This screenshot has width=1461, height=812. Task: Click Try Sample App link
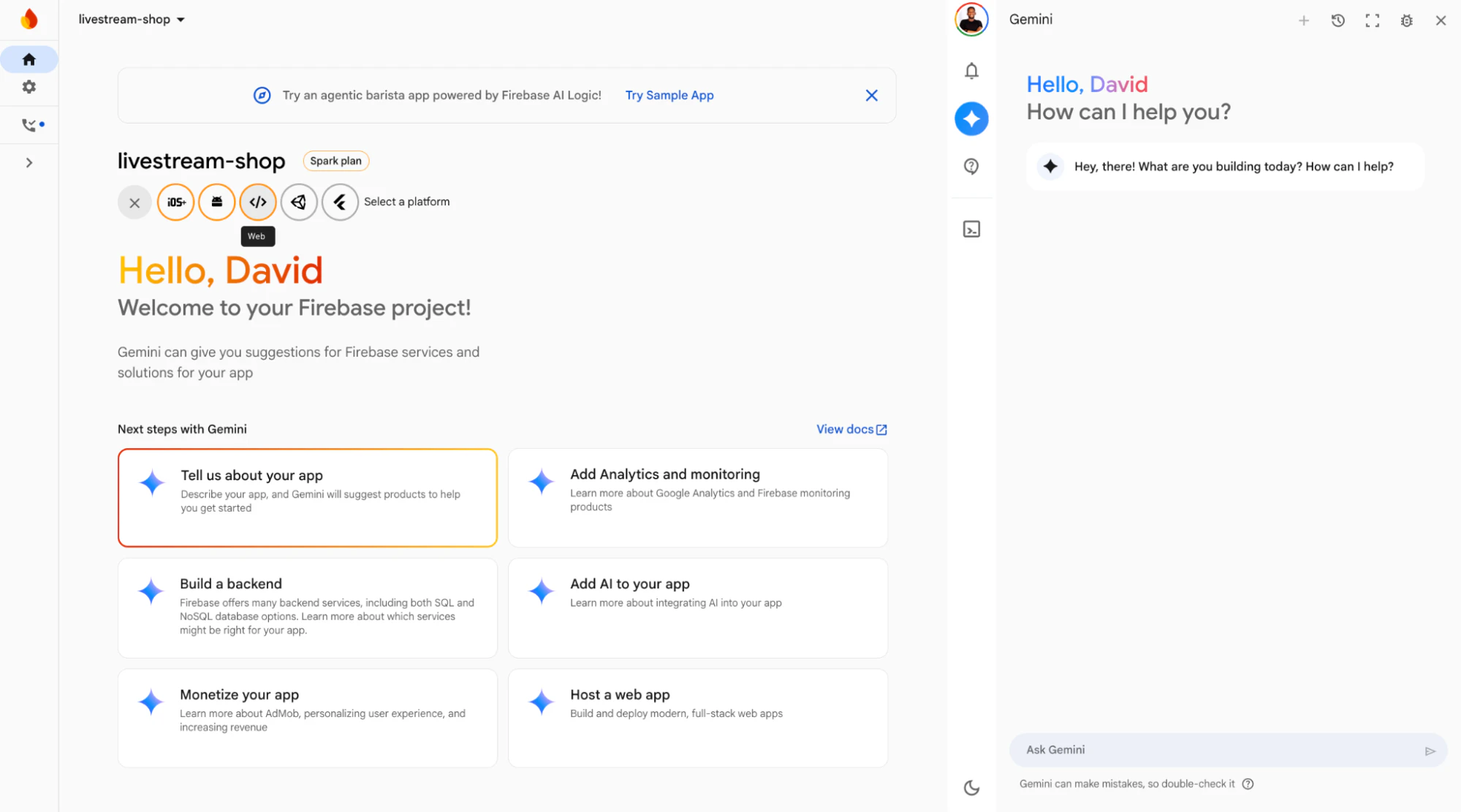pyautogui.click(x=669, y=95)
